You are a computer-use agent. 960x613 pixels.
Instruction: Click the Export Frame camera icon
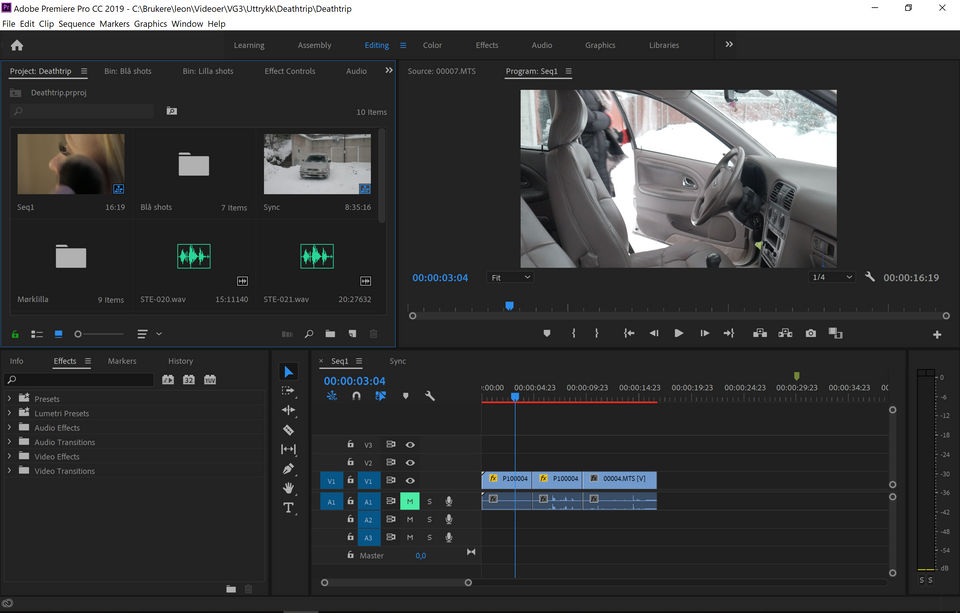click(x=810, y=333)
